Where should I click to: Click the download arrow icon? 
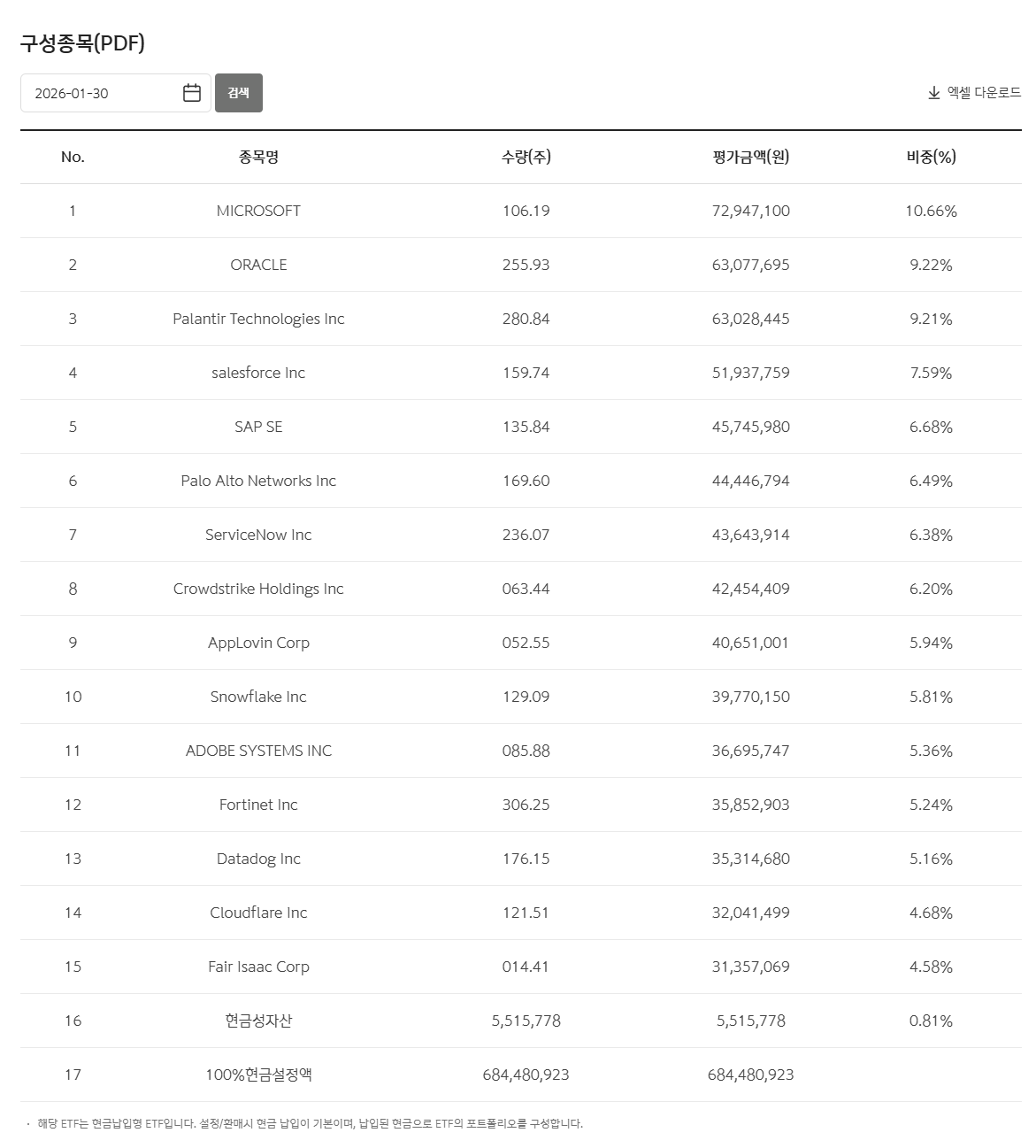[x=934, y=93]
